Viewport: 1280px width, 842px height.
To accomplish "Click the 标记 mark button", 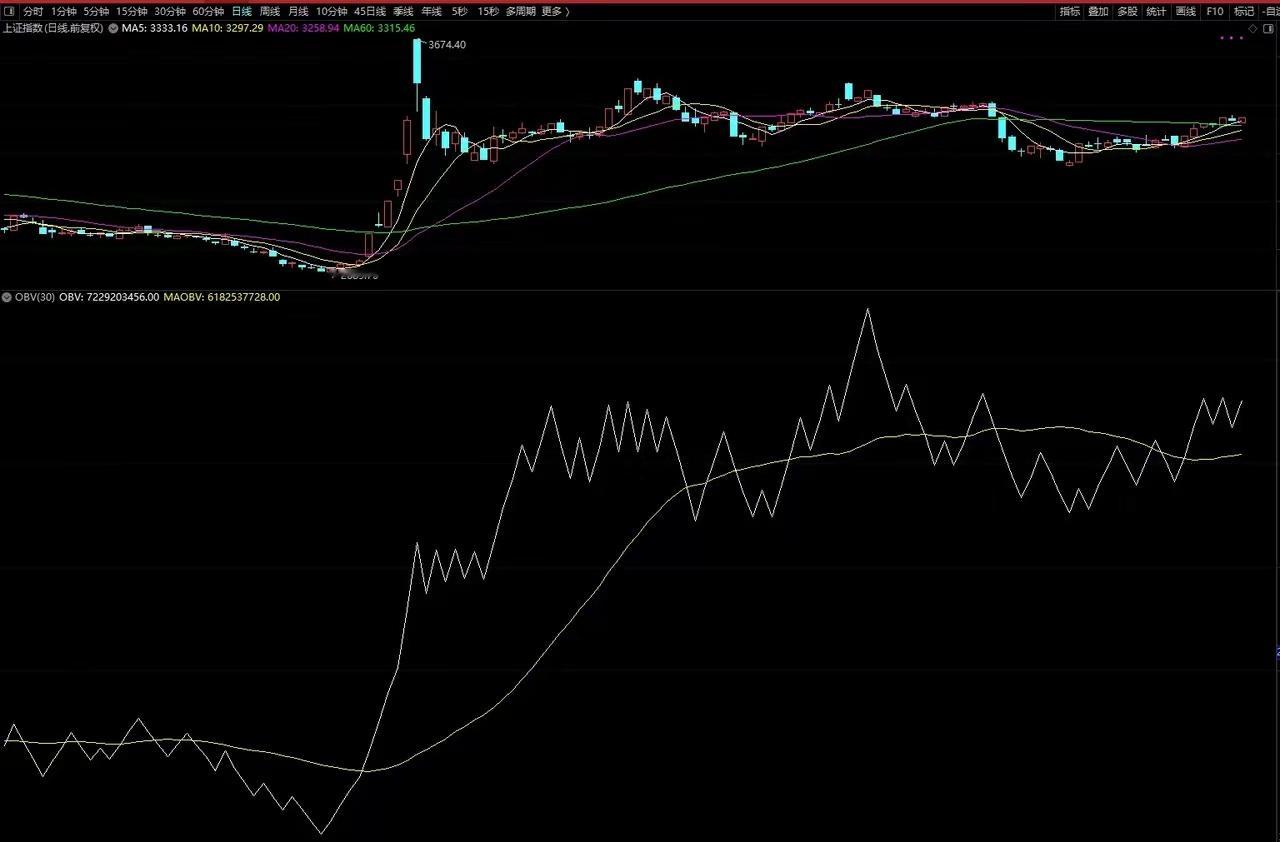I will pos(1244,11).
